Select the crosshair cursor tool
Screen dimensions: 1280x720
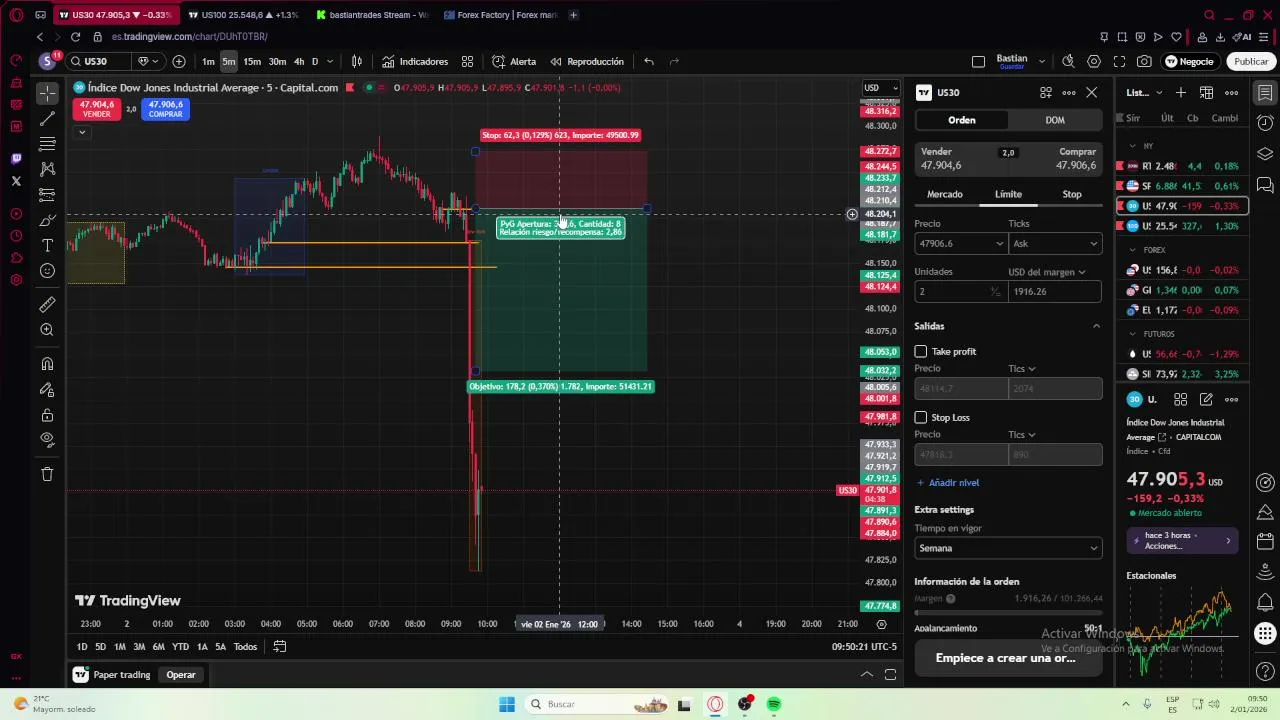click(47, 93)
